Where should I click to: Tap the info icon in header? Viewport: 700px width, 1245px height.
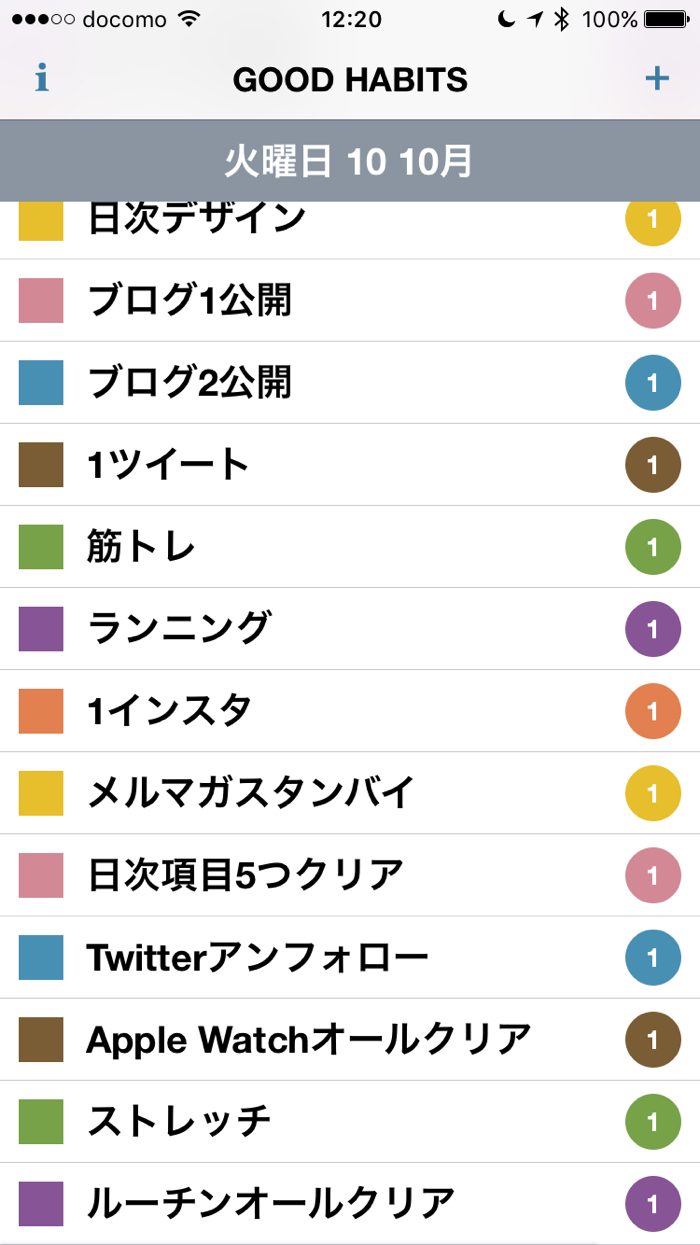(42, 79)
